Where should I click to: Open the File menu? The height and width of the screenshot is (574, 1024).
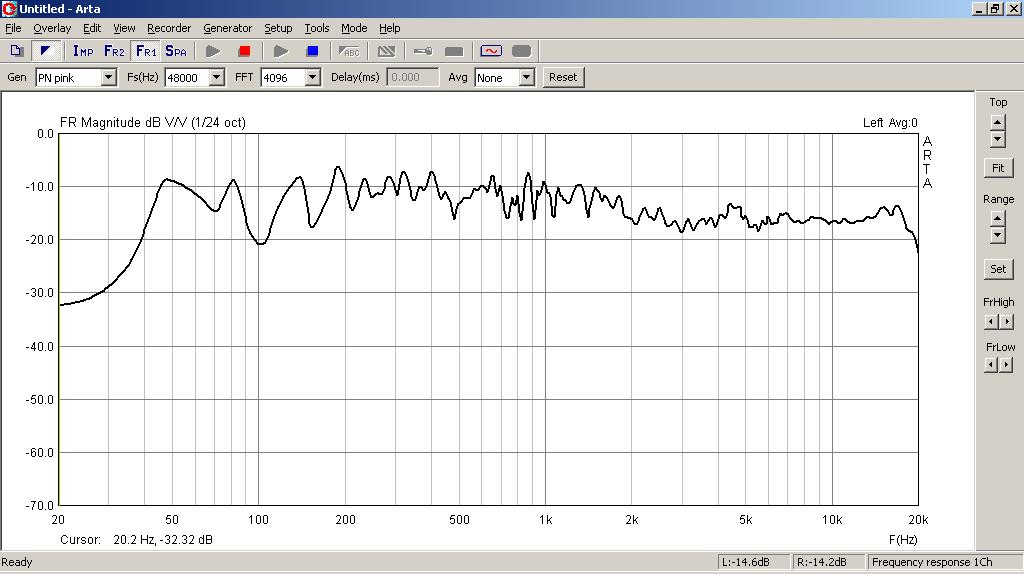pyautogui.click(x=13, y=28)
